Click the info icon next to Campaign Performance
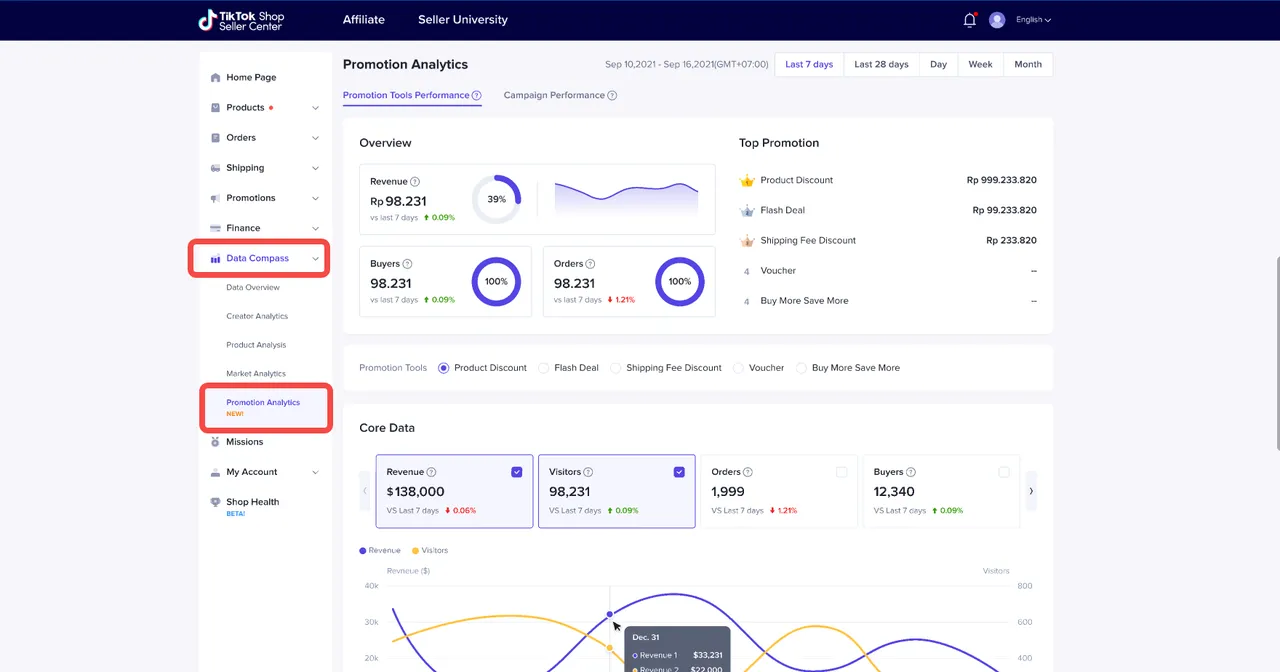Image resolution: width=1280 pixels, height=672 pixels. (x=612, y=96)
